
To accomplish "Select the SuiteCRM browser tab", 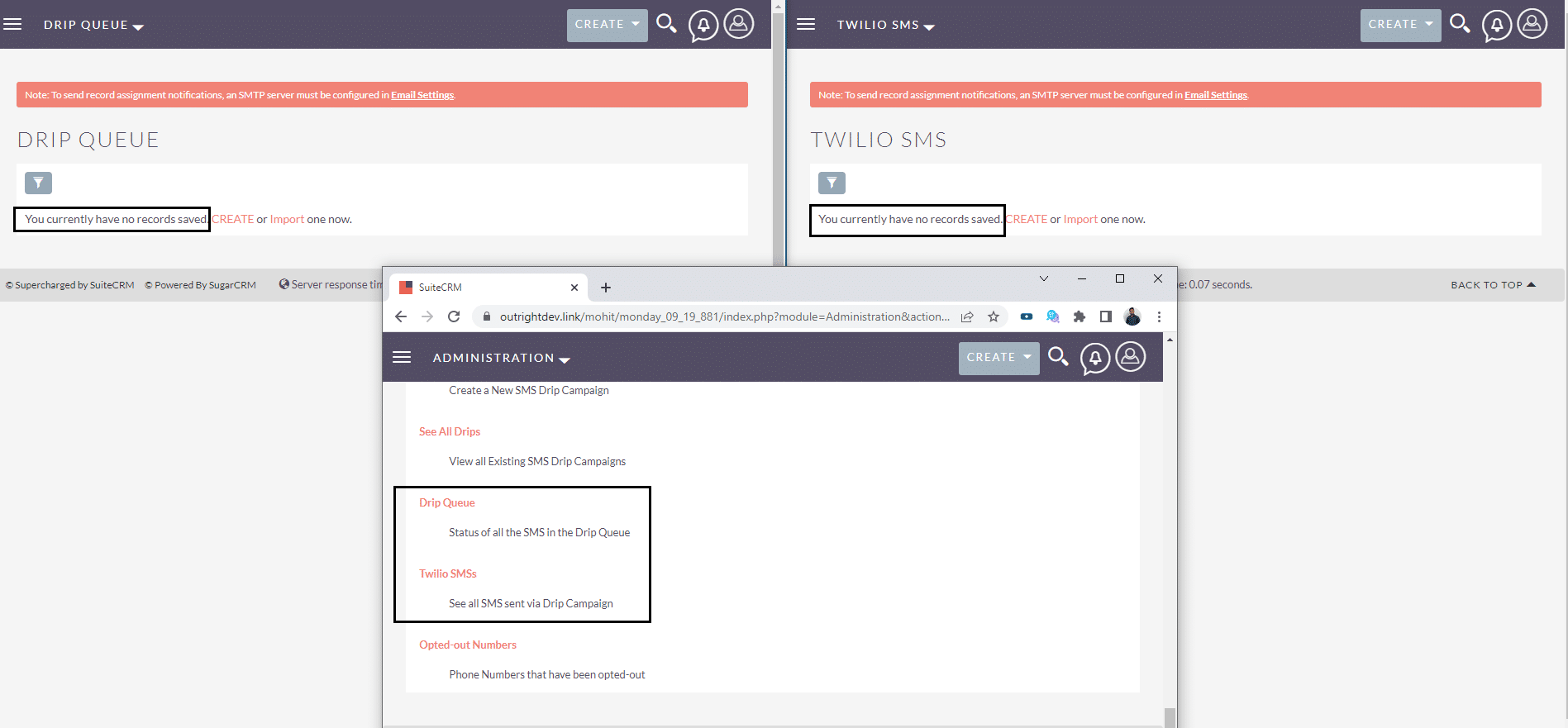I will 488,288.
